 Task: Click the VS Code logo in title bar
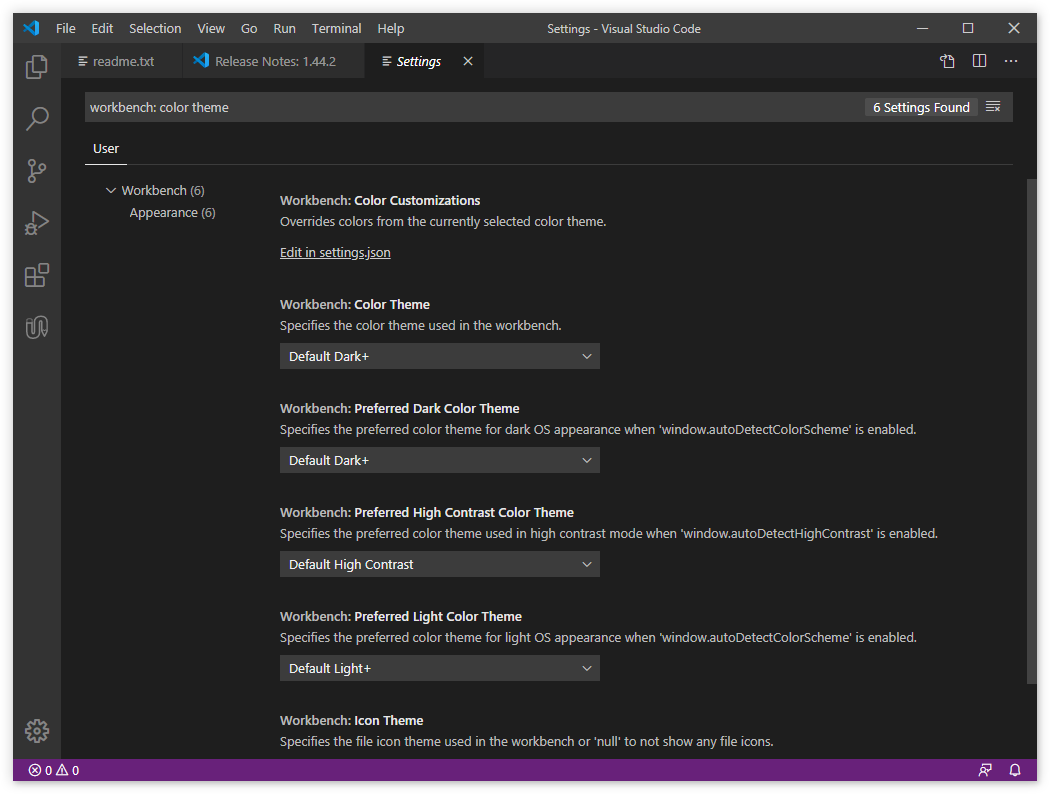click(31, 28)
